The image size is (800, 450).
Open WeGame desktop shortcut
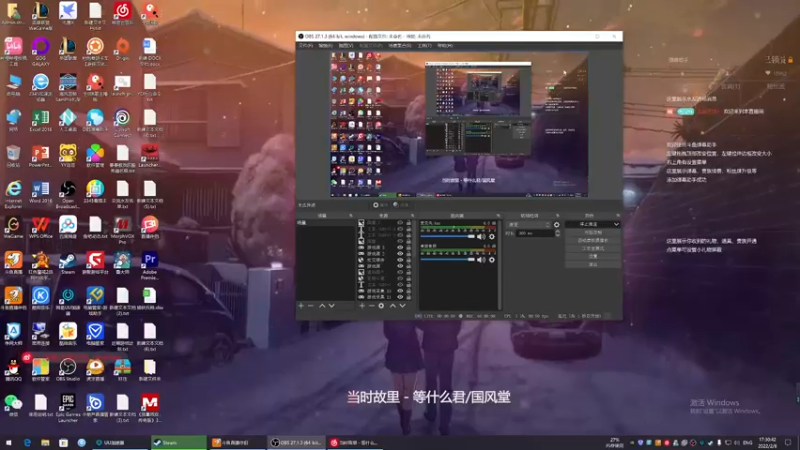tap(13, 227)
